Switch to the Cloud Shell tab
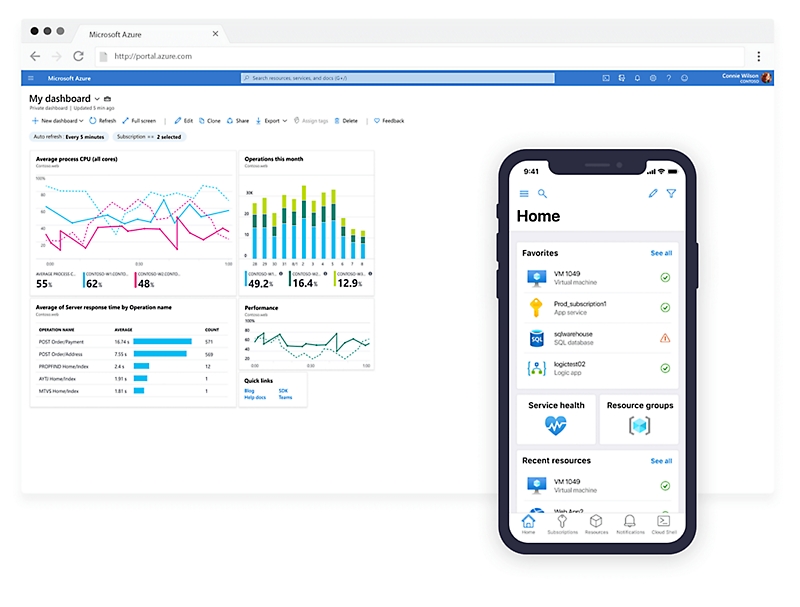The width and height of the screenshot is (800, 607). (x=663, y=524)
